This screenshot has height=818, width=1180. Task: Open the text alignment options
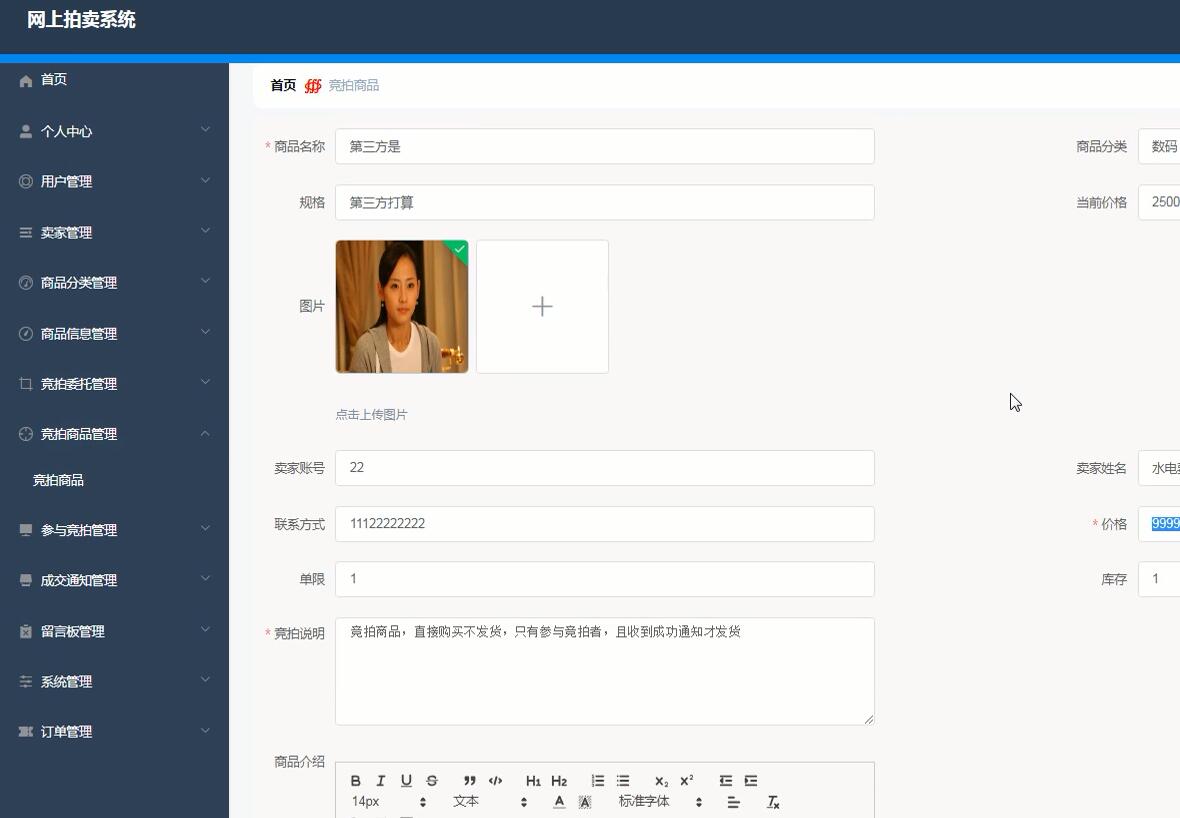tap(734, 802)
